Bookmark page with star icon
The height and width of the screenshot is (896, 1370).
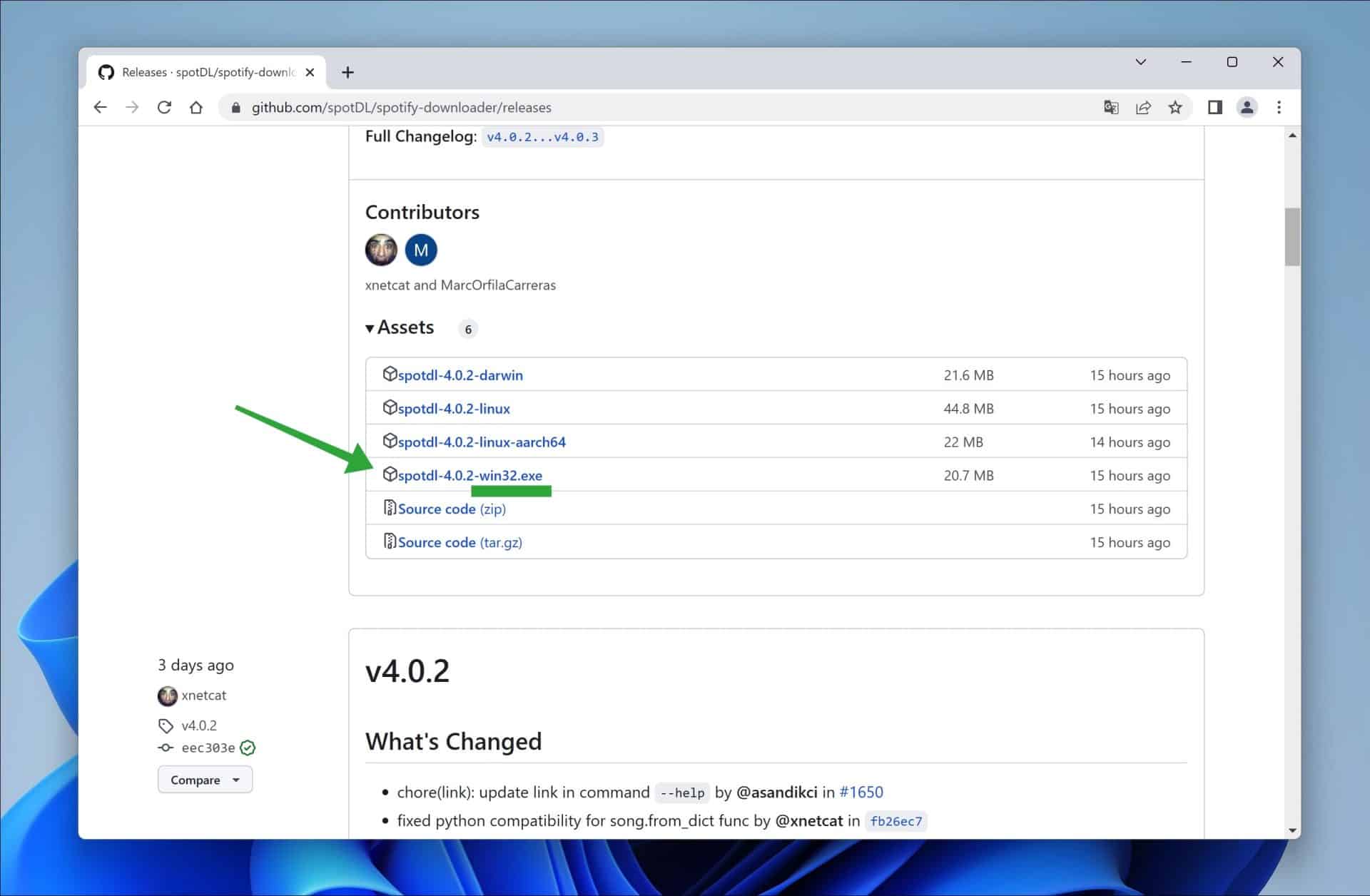(x=1175, y=107)
